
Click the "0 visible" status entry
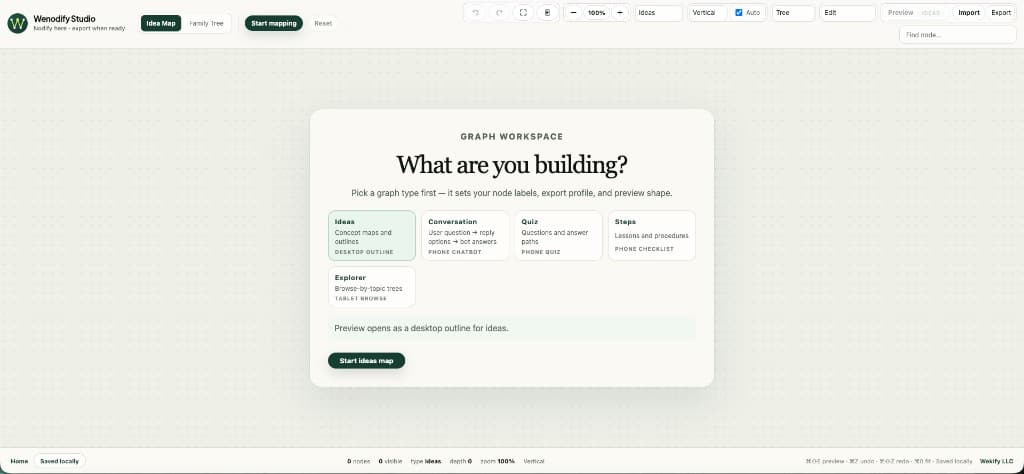(390, 461)
